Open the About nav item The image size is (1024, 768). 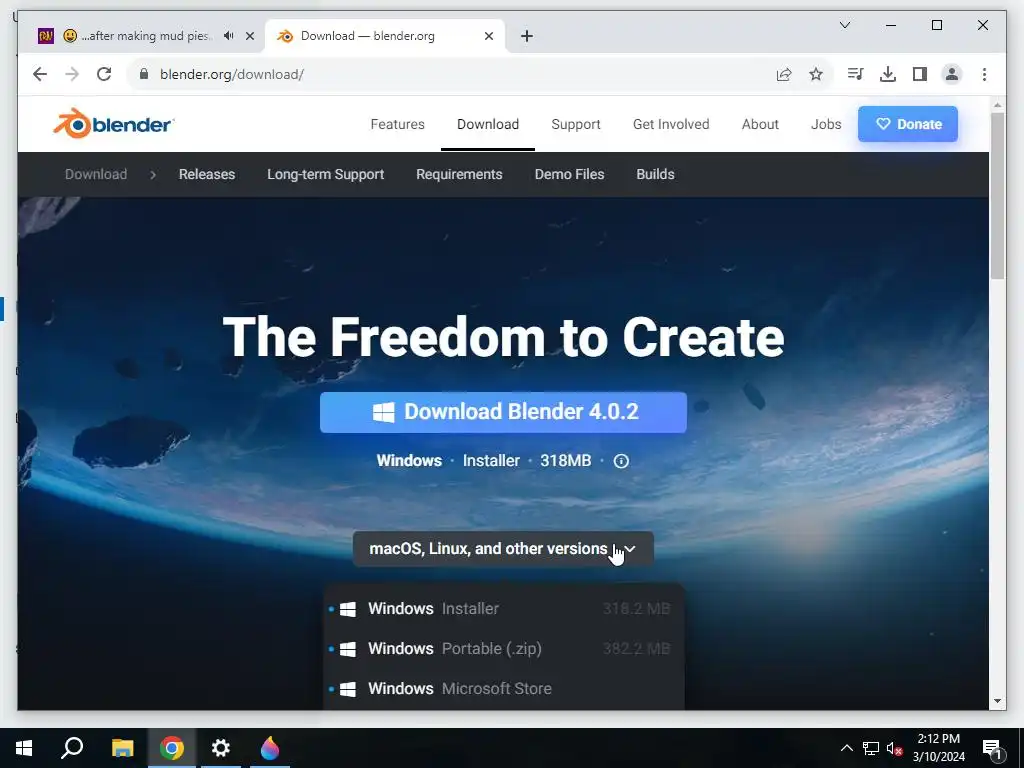(760, 124)
